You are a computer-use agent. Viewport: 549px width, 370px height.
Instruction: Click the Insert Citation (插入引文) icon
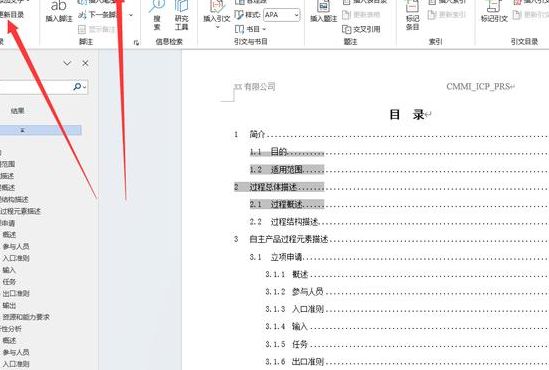point(217,14)
